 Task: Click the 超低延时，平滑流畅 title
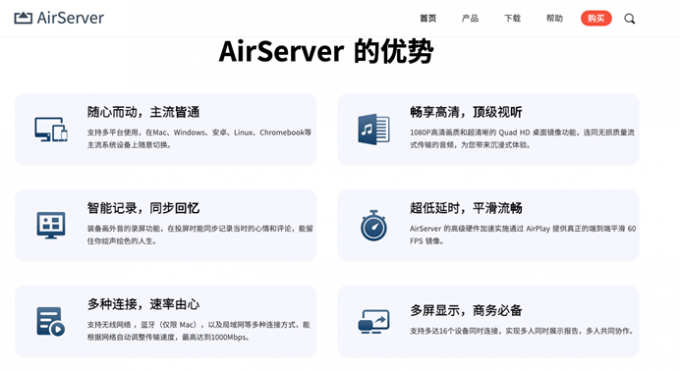click(466, 208)
